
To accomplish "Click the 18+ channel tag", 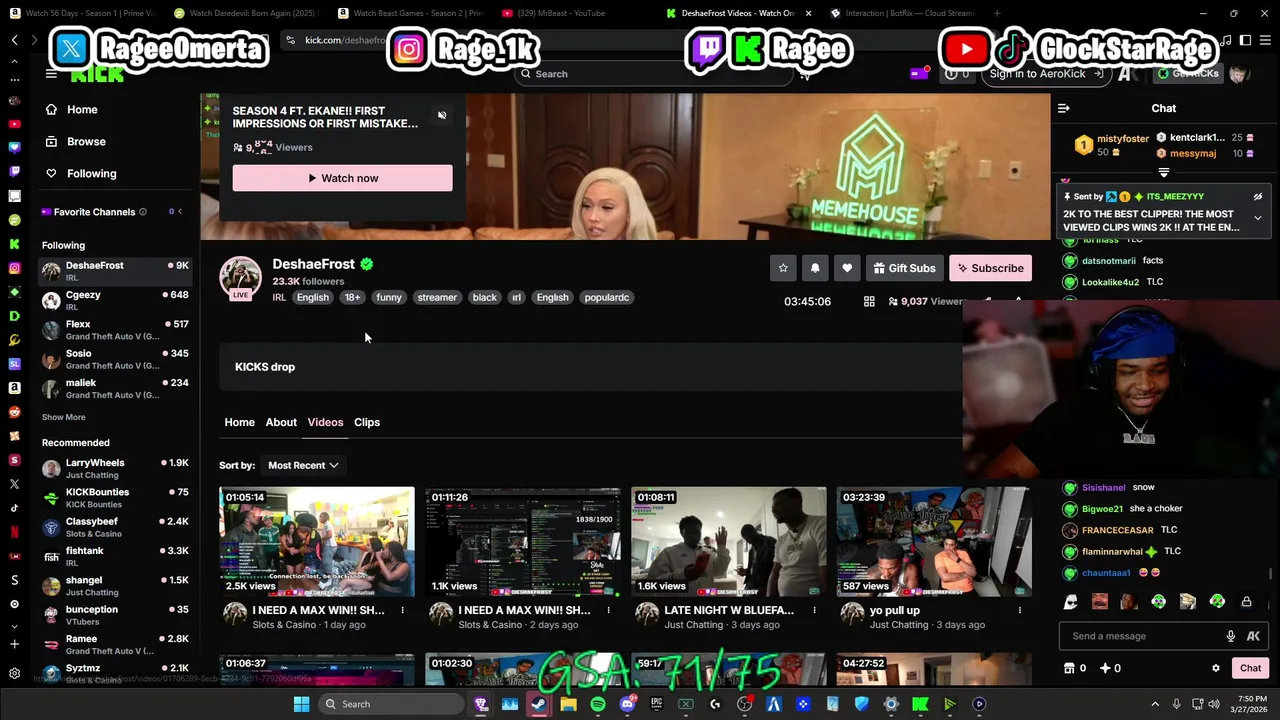I will [x=352, y=297].
